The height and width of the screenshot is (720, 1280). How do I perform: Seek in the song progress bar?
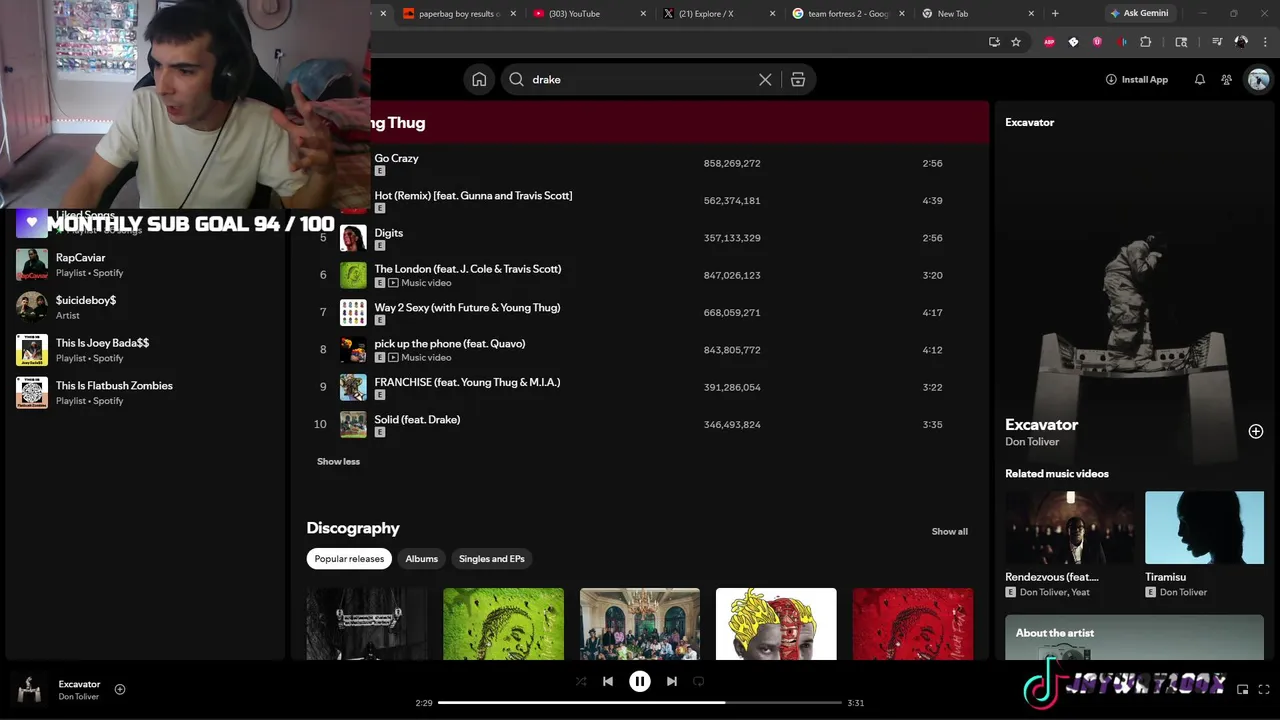click(x=640, y=703)
